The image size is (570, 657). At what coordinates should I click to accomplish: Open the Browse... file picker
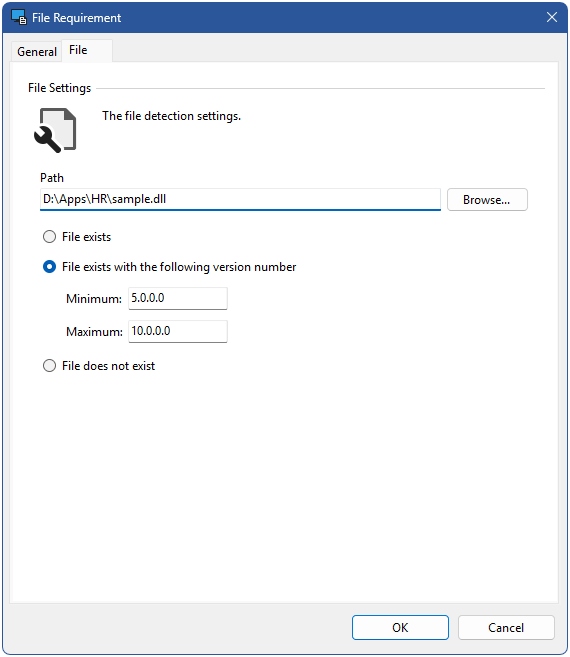click(x=487, y=199)
